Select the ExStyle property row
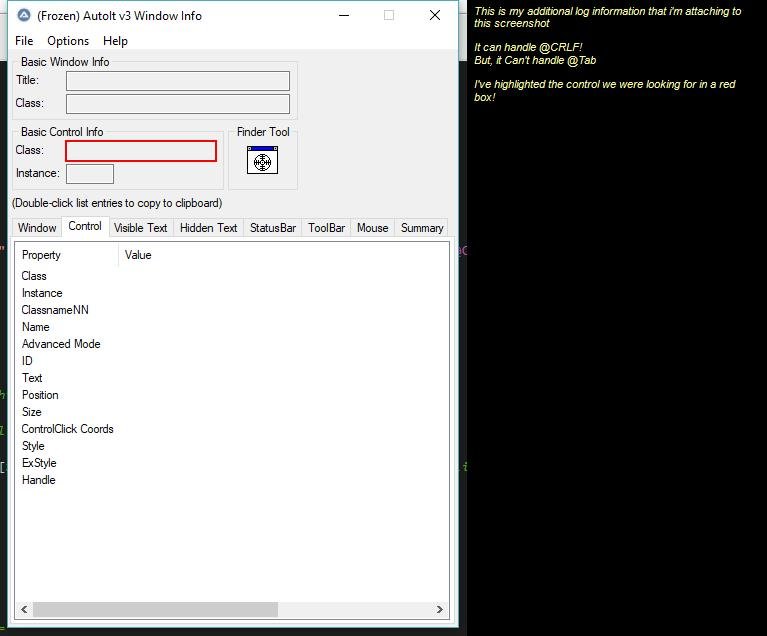Image resolution: width=767 pixels, height=636 pixels. 232,463
